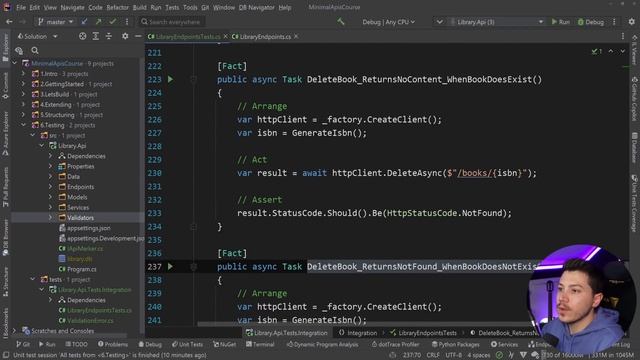Open the editor tabs more-options dots
Screen dimensions: 640x360
623,36
